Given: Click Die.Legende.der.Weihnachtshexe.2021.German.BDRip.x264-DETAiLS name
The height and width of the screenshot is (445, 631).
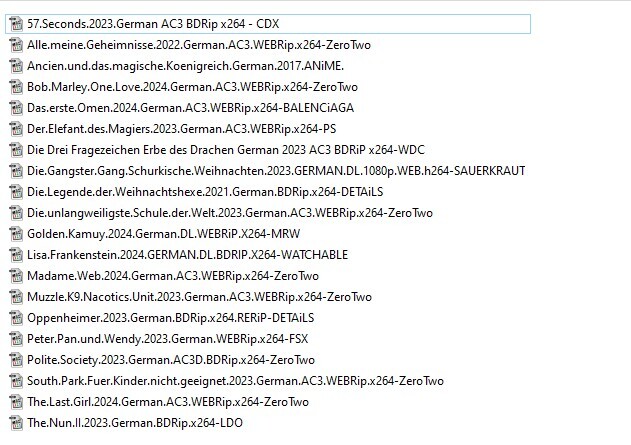Looking at the screenshot, I should (205, 192).
